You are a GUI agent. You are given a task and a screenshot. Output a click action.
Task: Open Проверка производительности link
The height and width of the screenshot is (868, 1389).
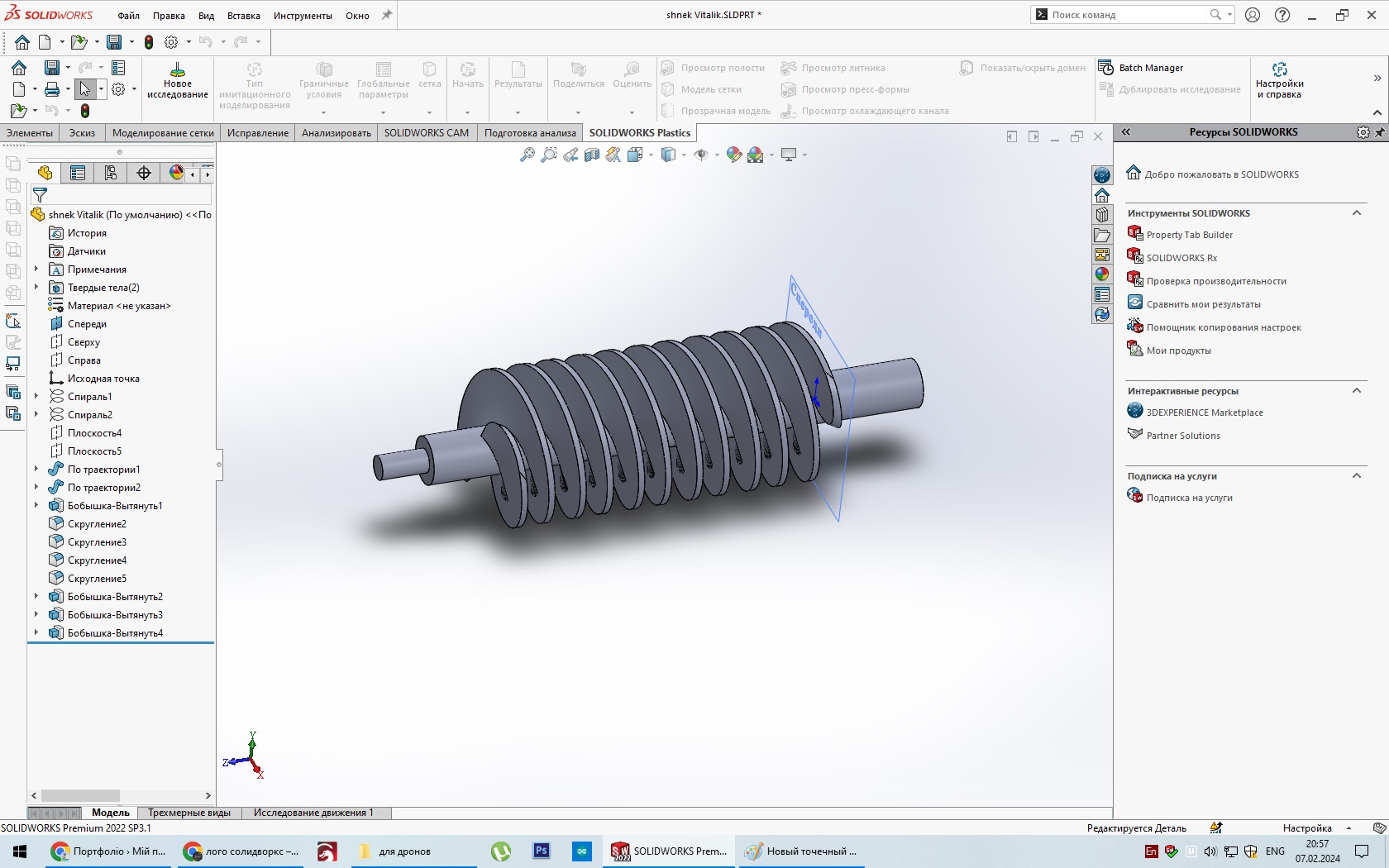tap(1216, 281)
